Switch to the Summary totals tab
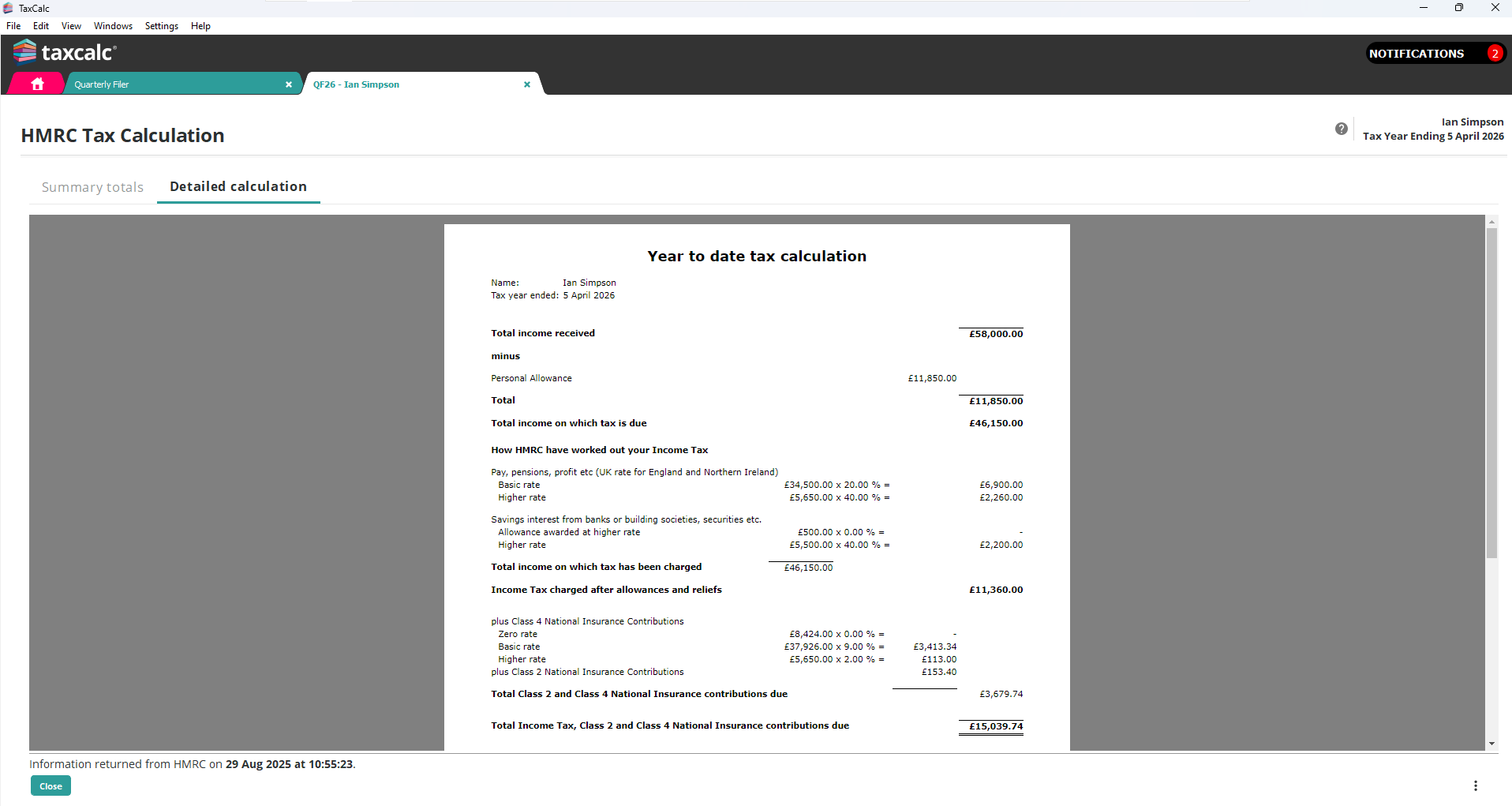This screenshot has height=806, width=1512. 92,187
